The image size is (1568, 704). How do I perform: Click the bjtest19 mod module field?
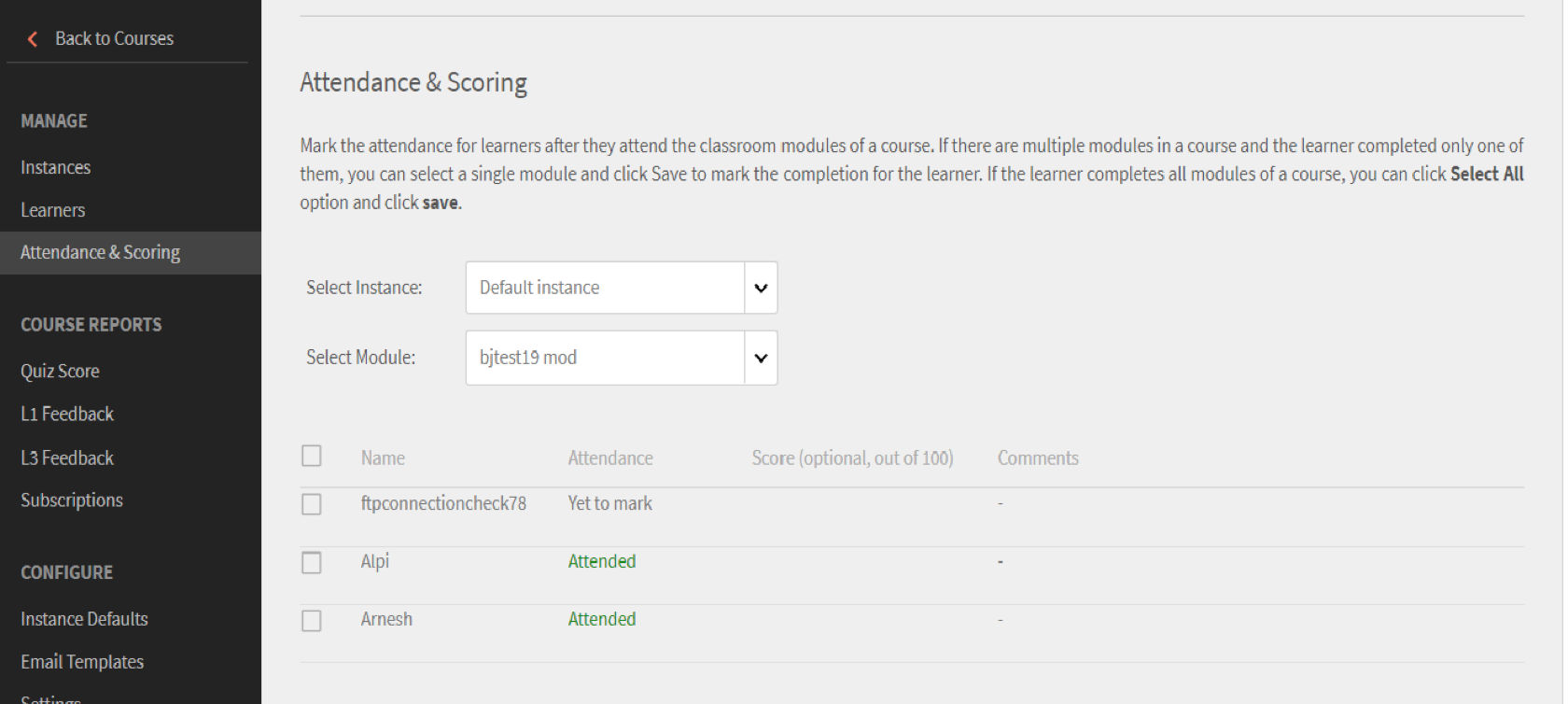pyautogui.click(x=605, y=358)
